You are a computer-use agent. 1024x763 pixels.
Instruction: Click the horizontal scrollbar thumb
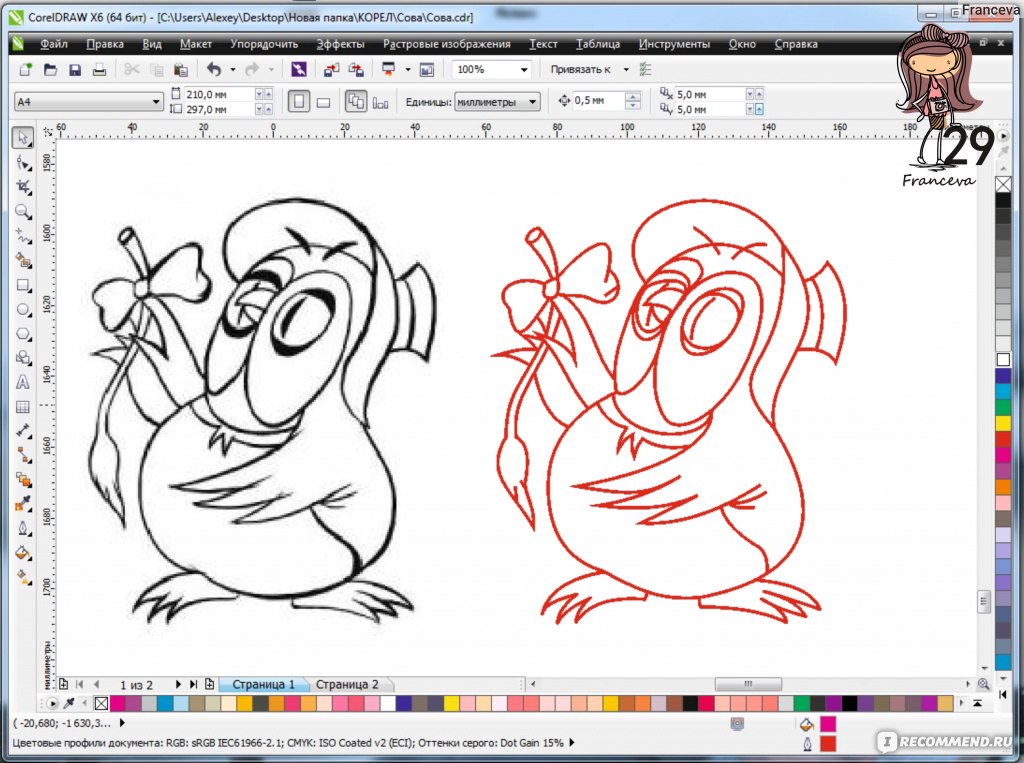[748, 684]
